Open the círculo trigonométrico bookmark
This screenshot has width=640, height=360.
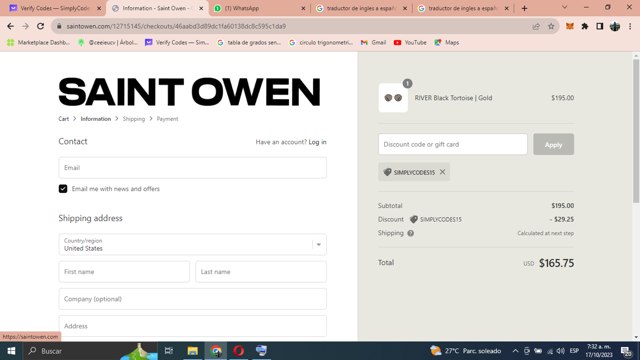click(x=321, y=42)
